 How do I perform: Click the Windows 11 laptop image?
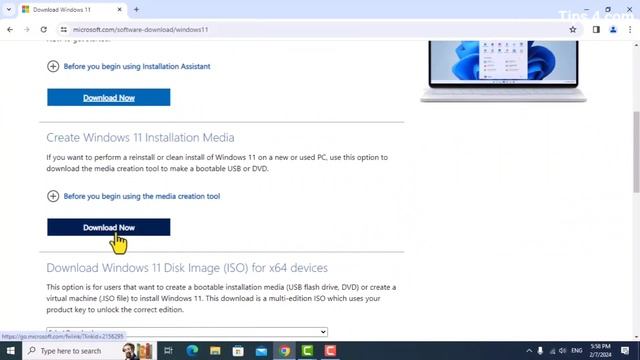click(x=503, y=70)
